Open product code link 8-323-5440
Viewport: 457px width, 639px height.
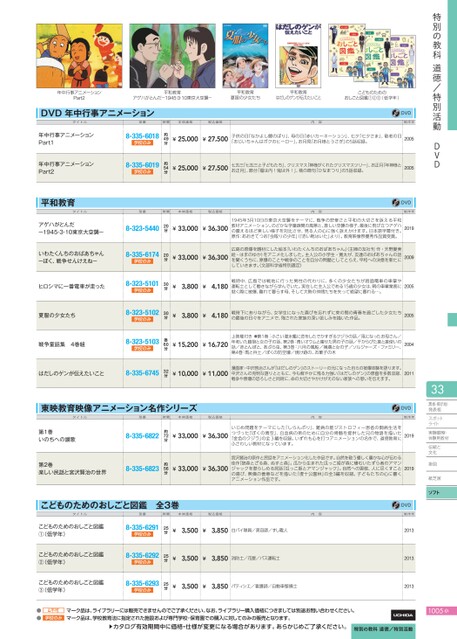point(142,228)
